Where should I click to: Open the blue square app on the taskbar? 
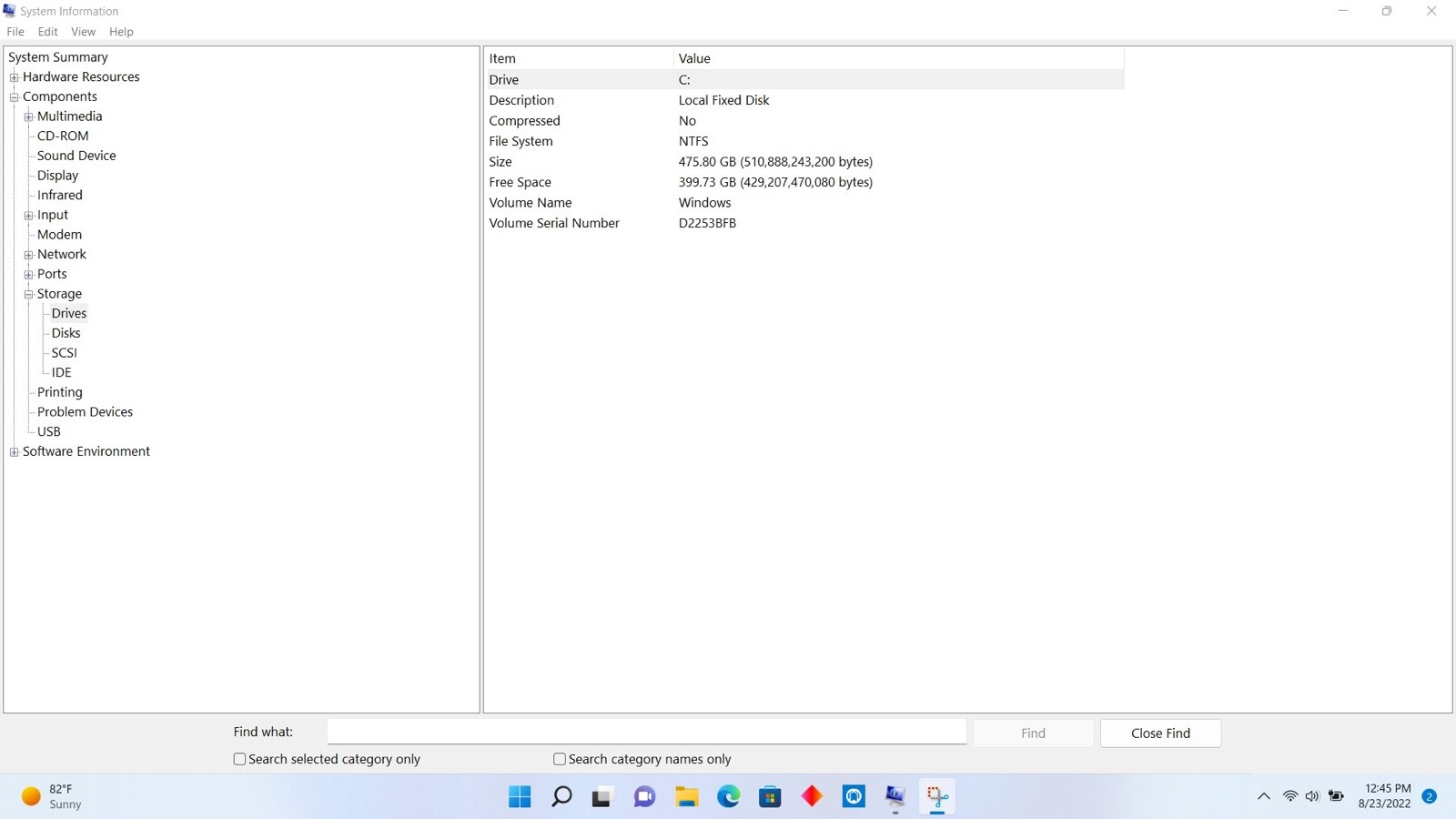click(x=854, y=797)
